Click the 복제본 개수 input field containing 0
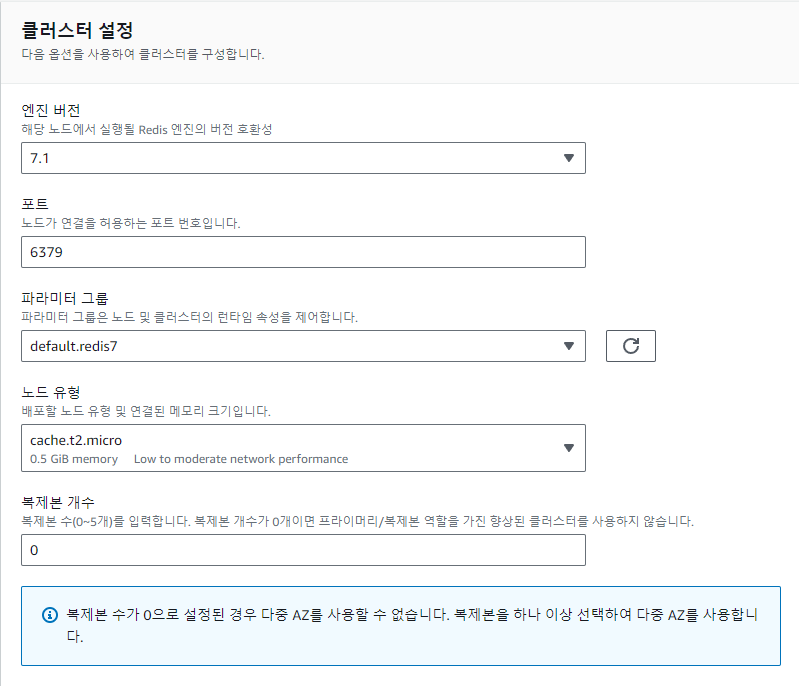This screenshot has height=686, width=799. point(303,550)
